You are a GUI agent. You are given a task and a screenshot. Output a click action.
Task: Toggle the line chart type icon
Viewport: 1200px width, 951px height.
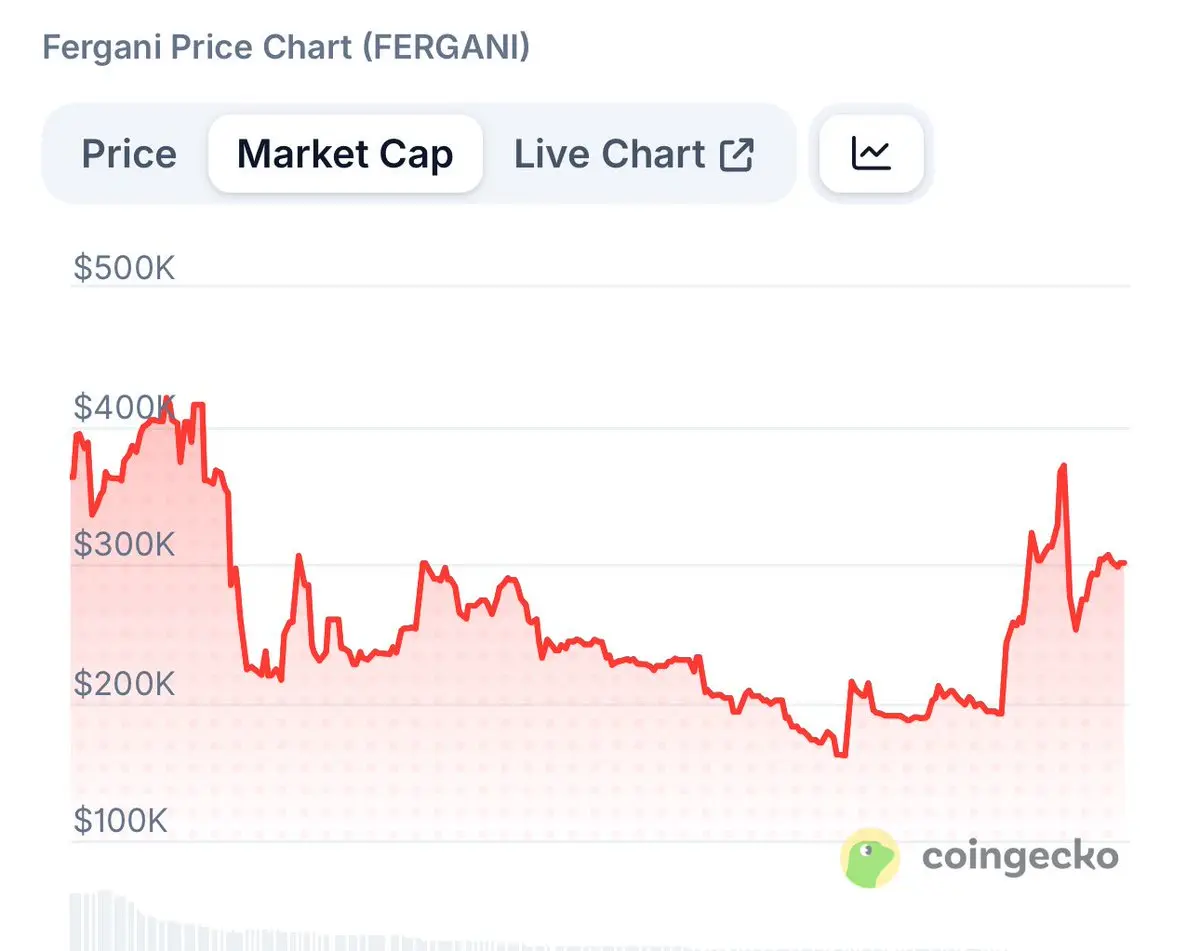coord(871,154)
